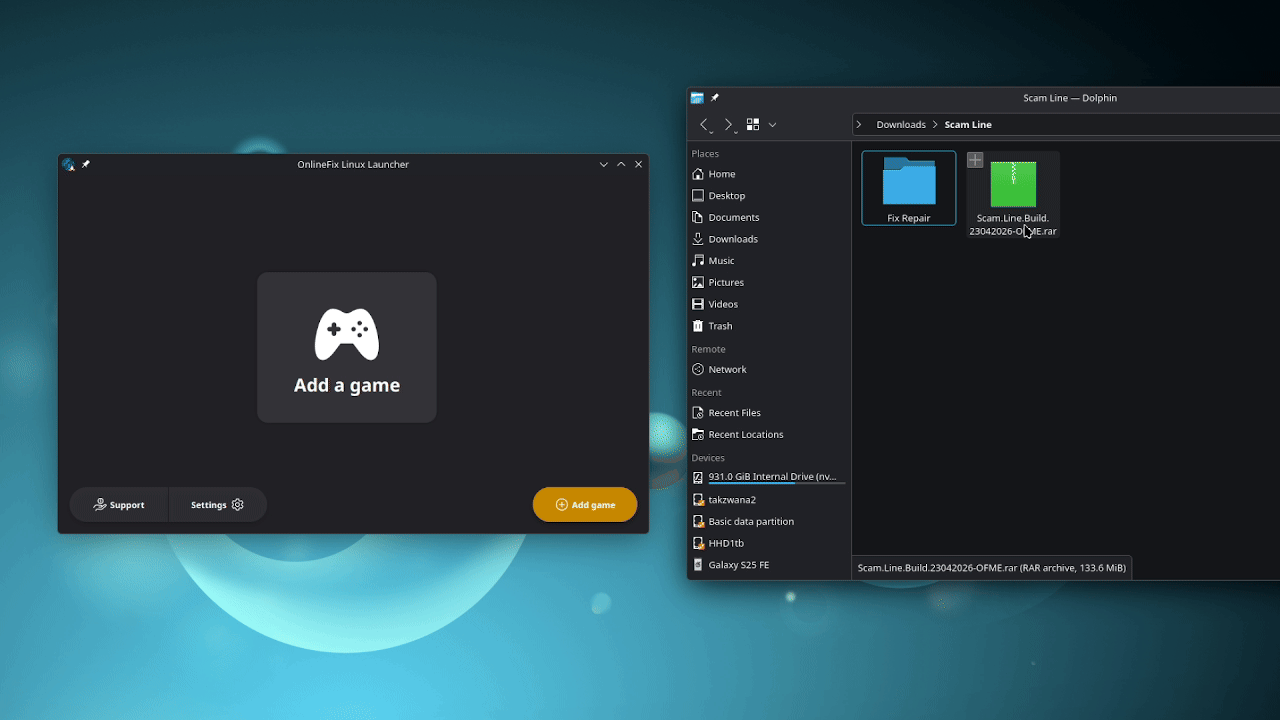This screenshot has height=720, width=1280.
Task: Click the status bar text for the rar archive
Action: point(991,568)
